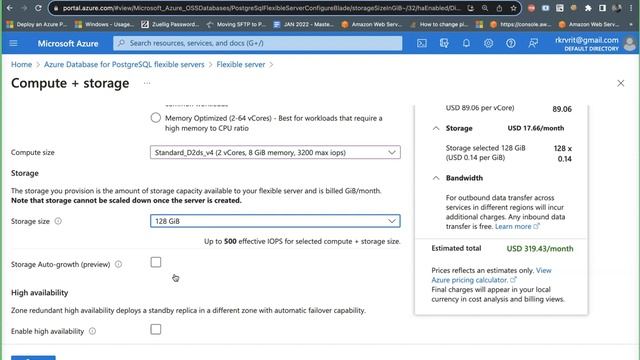Open the browser extensions puzzle icon
Viewport: 640px width, 360px height.
click(x=588, y=8)
